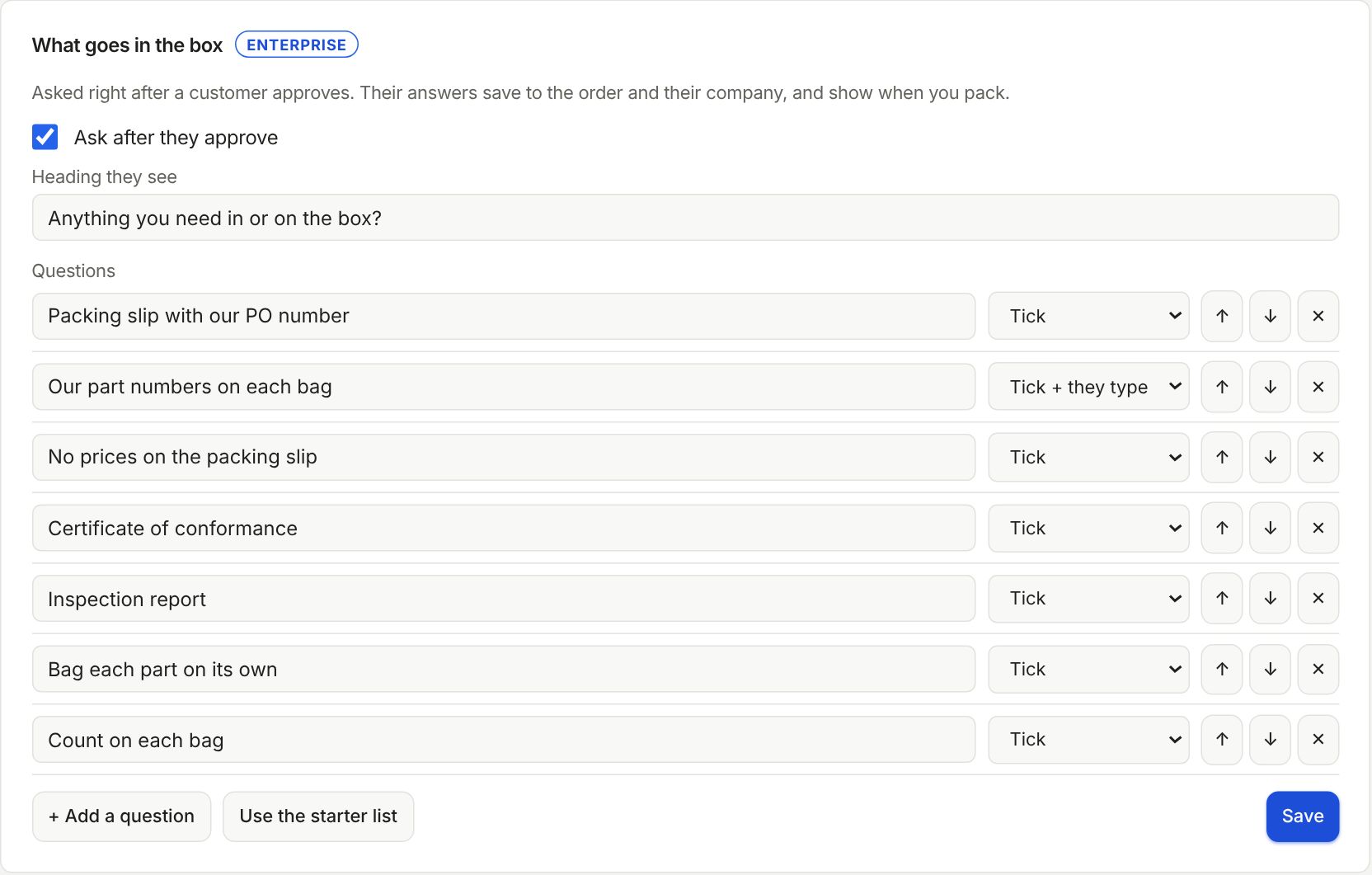Save the box questions

coord(1303,816)
